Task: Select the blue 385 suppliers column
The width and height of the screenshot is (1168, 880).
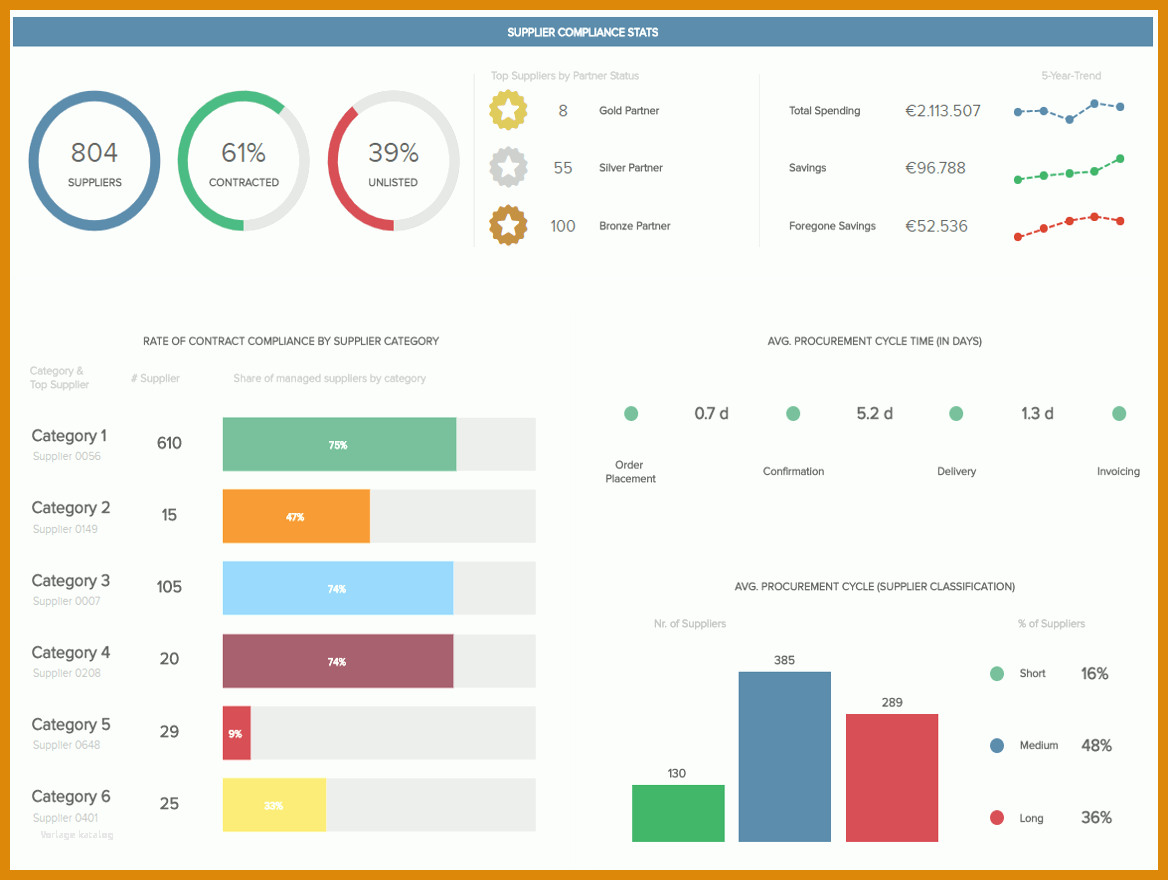Action: point(784,757)
